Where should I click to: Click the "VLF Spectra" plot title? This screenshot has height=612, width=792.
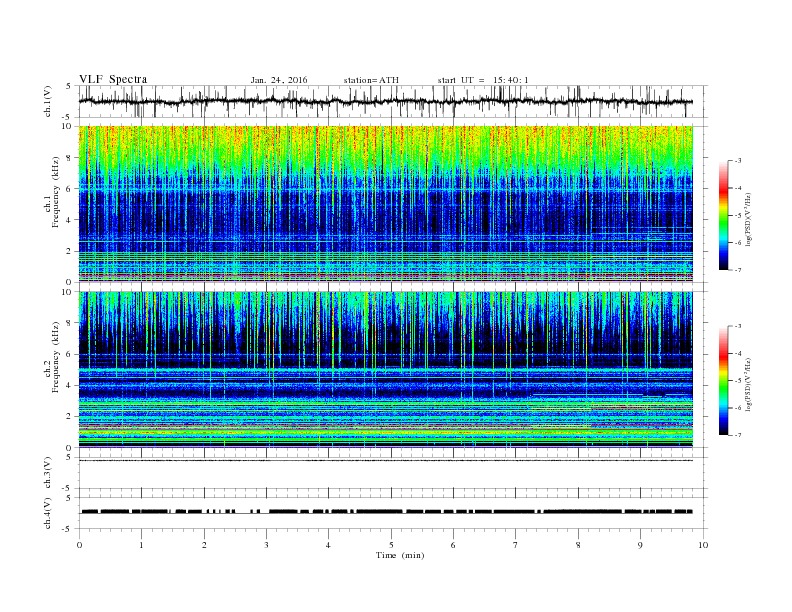113,79
